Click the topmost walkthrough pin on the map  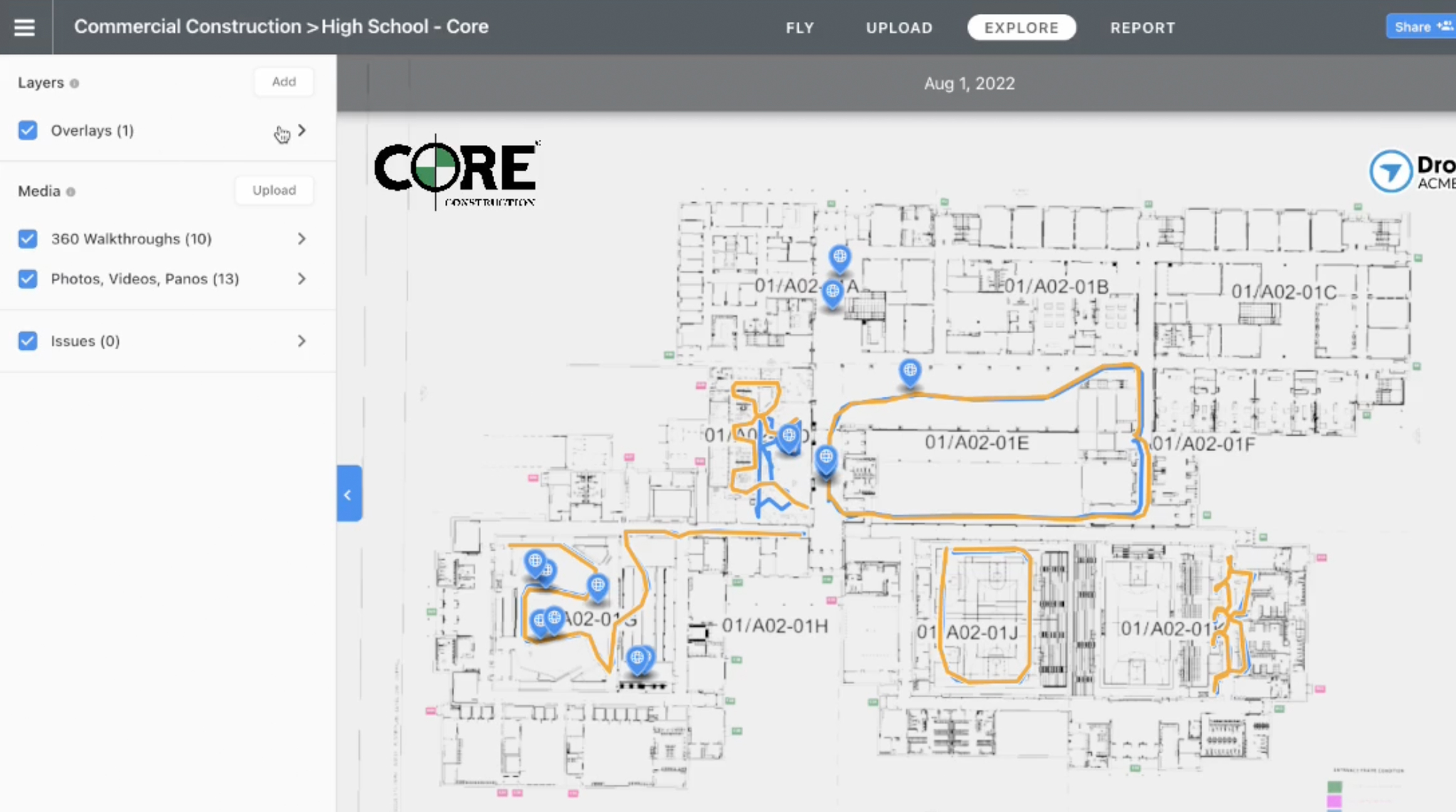[840, 256]
